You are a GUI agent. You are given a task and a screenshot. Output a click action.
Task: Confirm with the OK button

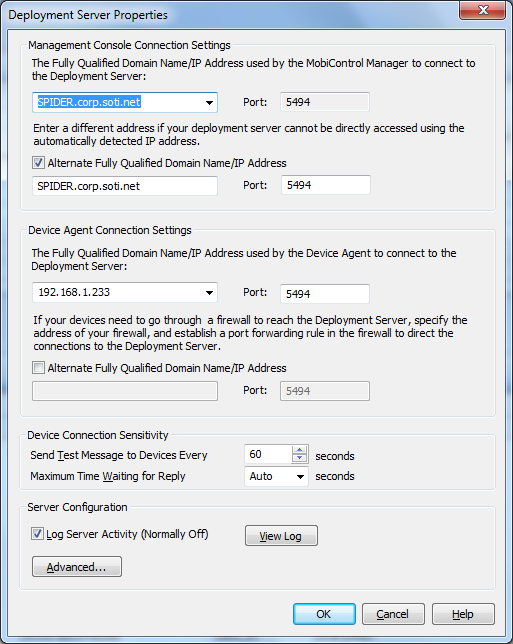click(324, 614)
